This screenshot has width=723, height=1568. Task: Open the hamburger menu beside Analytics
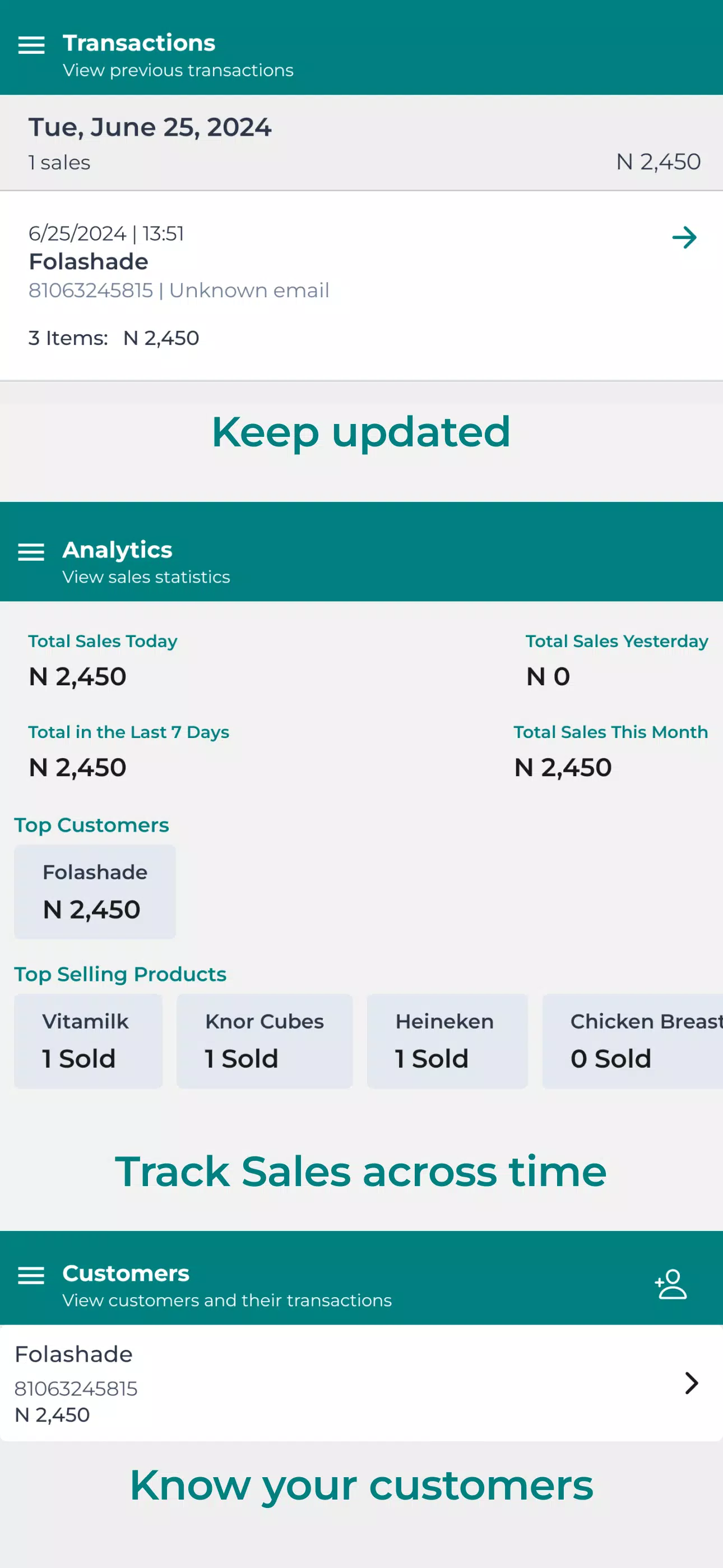click(31, 552)
